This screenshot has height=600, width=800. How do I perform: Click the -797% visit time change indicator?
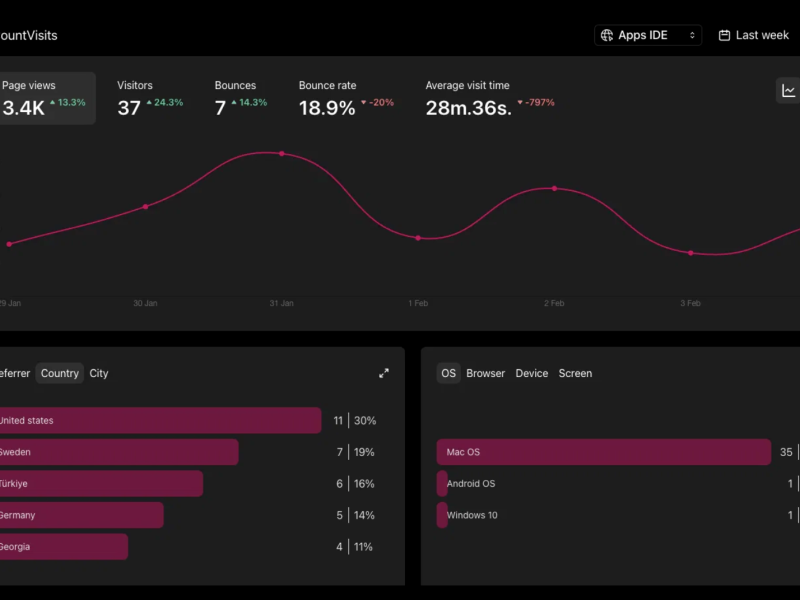(x=536, y=103)
